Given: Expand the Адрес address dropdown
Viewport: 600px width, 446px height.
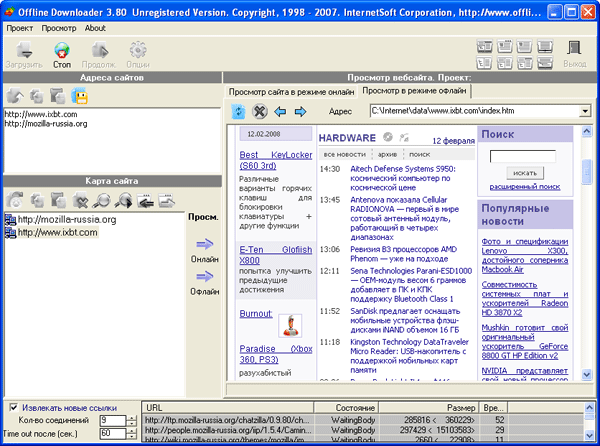Looking at the screenshot, I should click(x=585, y=111).
